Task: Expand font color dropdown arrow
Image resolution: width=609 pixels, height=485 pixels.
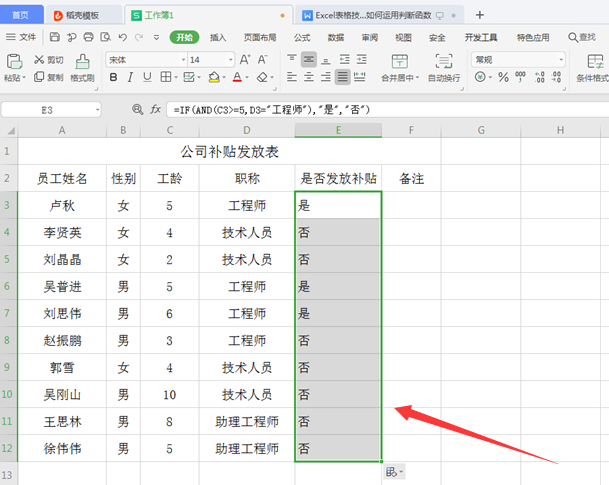Action: coord(247,77)
